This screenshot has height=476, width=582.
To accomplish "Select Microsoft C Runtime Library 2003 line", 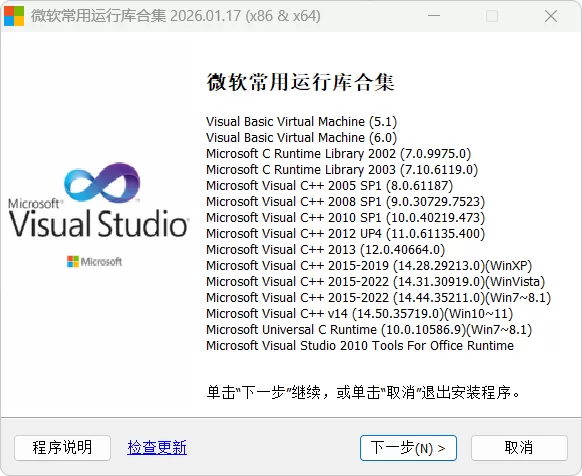I will click(342, 169).
